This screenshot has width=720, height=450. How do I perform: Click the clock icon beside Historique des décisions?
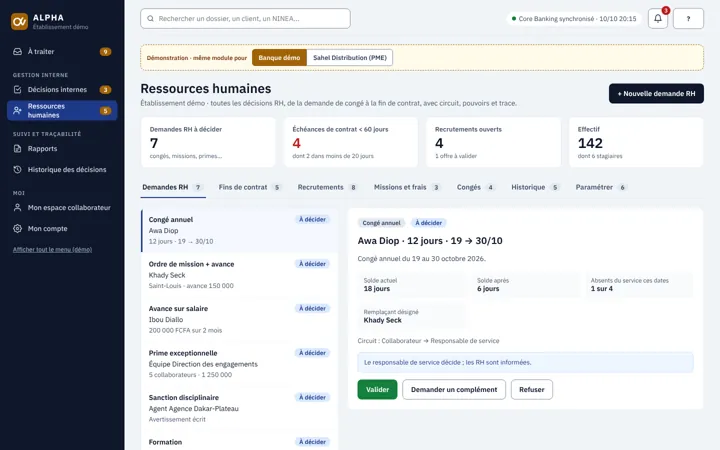click(17, 169)
